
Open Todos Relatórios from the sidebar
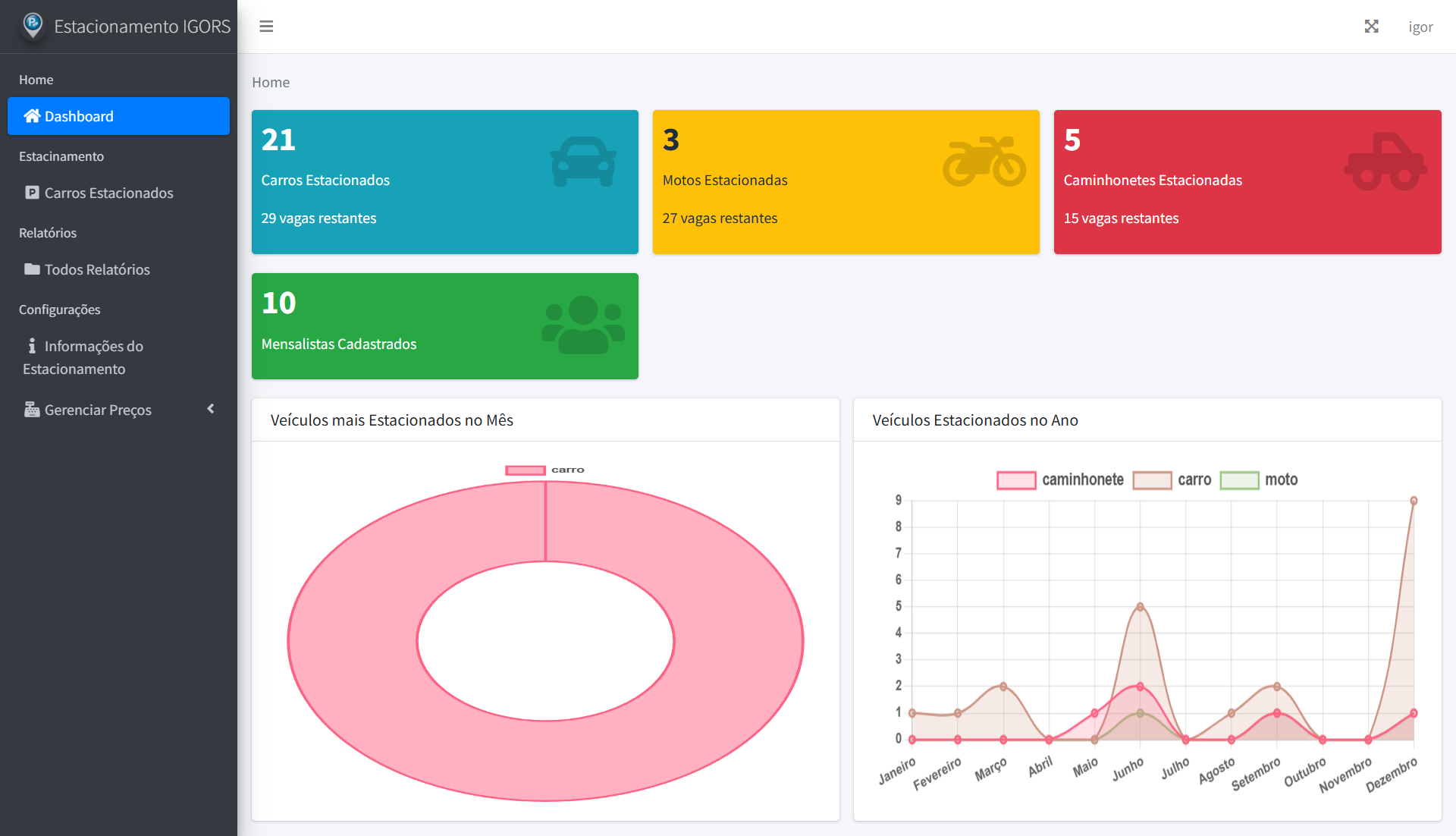tap(96, 269)
